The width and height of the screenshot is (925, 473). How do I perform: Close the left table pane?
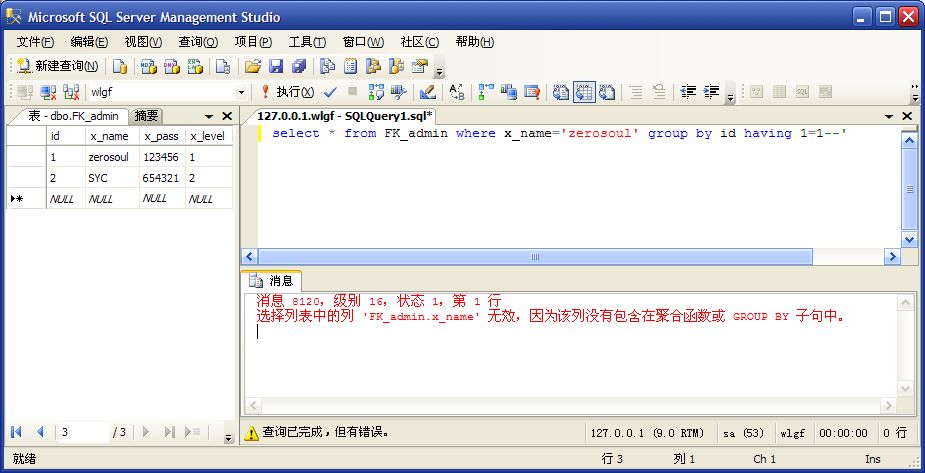click(x=227, y=116)
